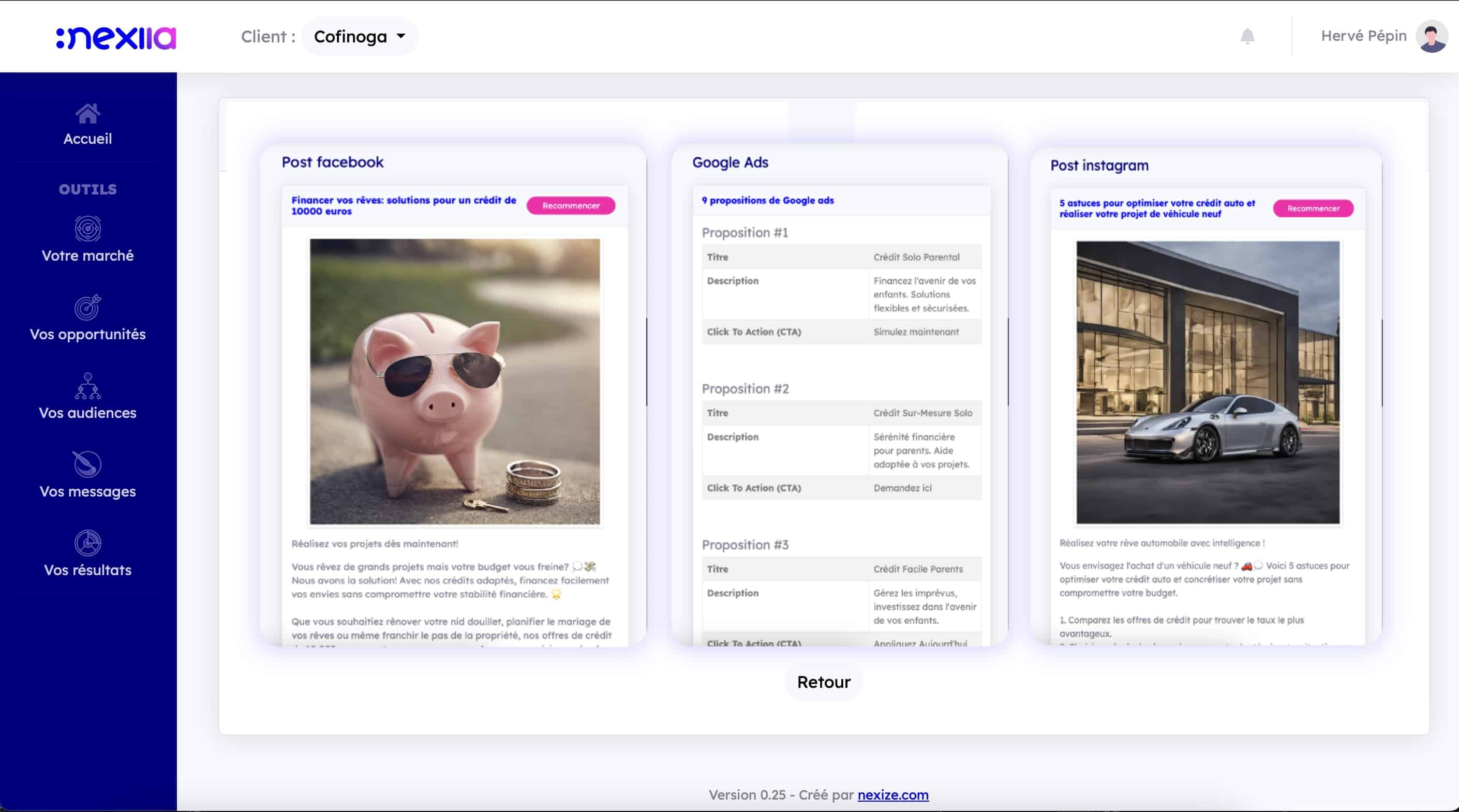Open the Vos résultats menu label

[x=88, y=570]
